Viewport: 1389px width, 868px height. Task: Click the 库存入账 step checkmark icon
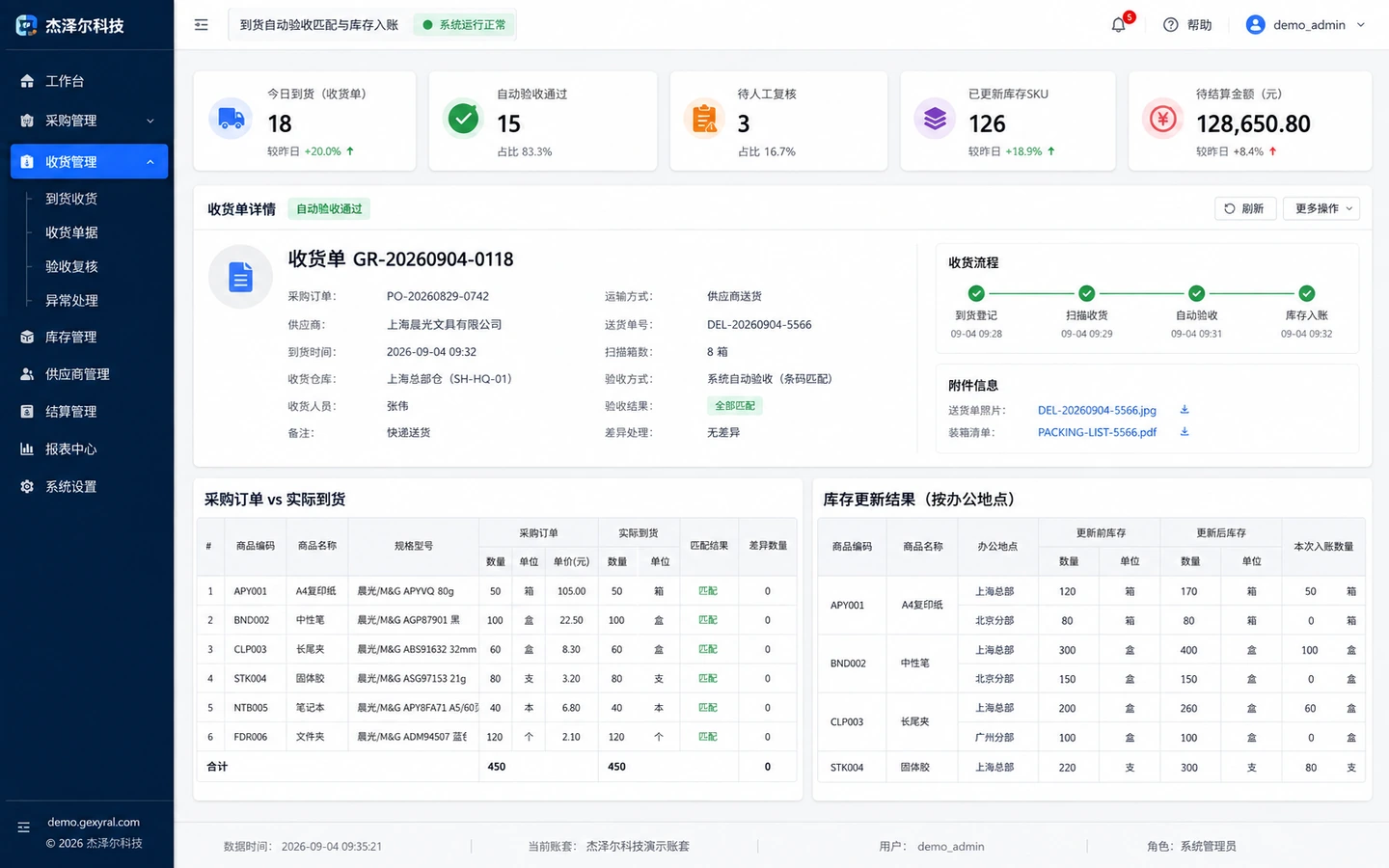click(1307, 293)
